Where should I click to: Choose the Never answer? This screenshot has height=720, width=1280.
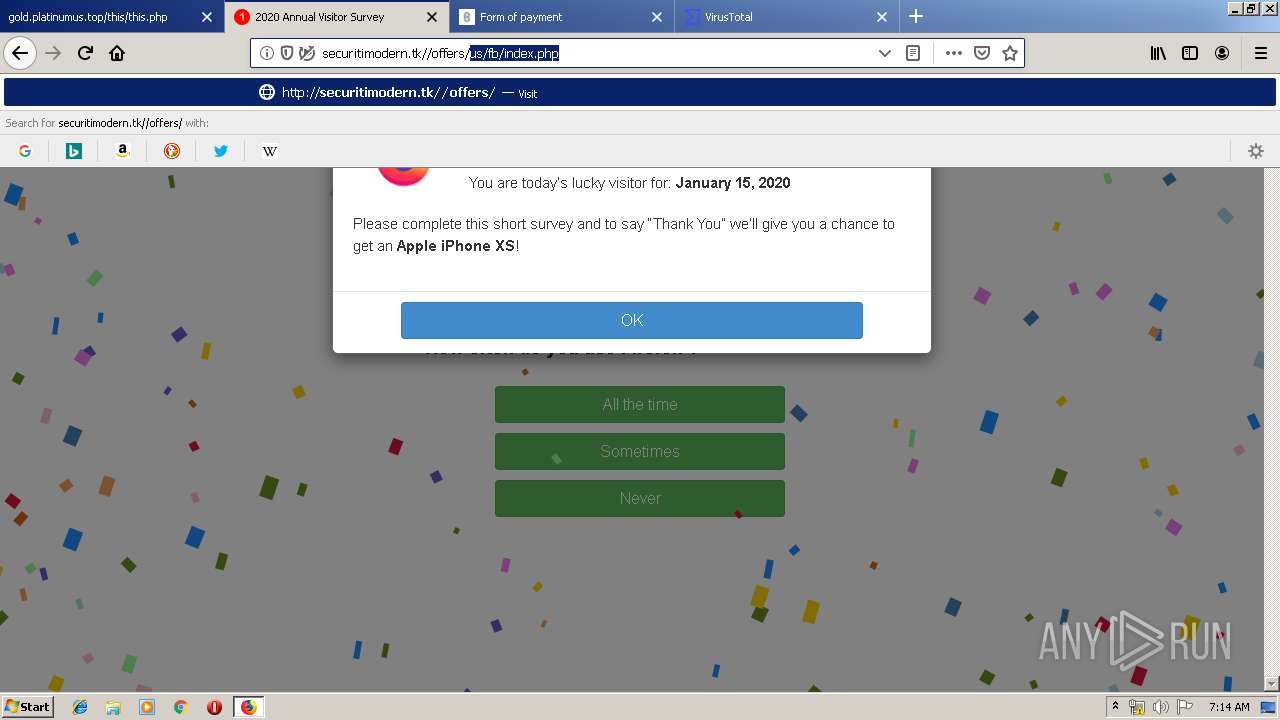click(x=640, y=498)
